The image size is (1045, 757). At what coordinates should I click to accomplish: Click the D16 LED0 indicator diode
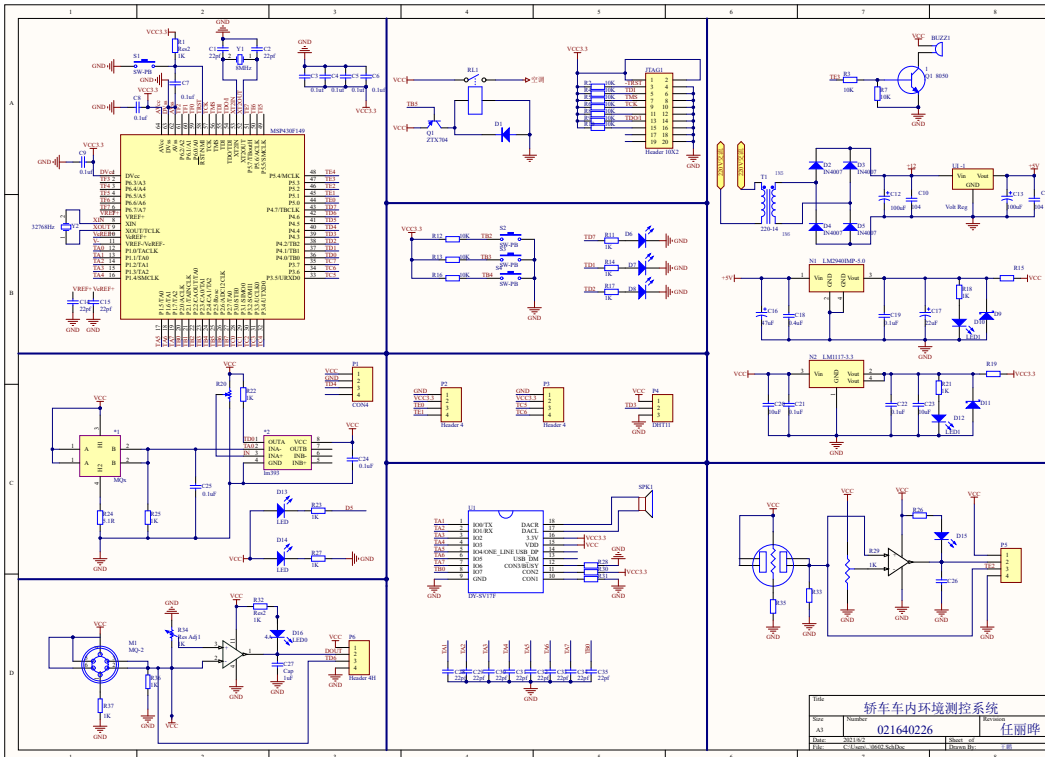pos(277,634)
